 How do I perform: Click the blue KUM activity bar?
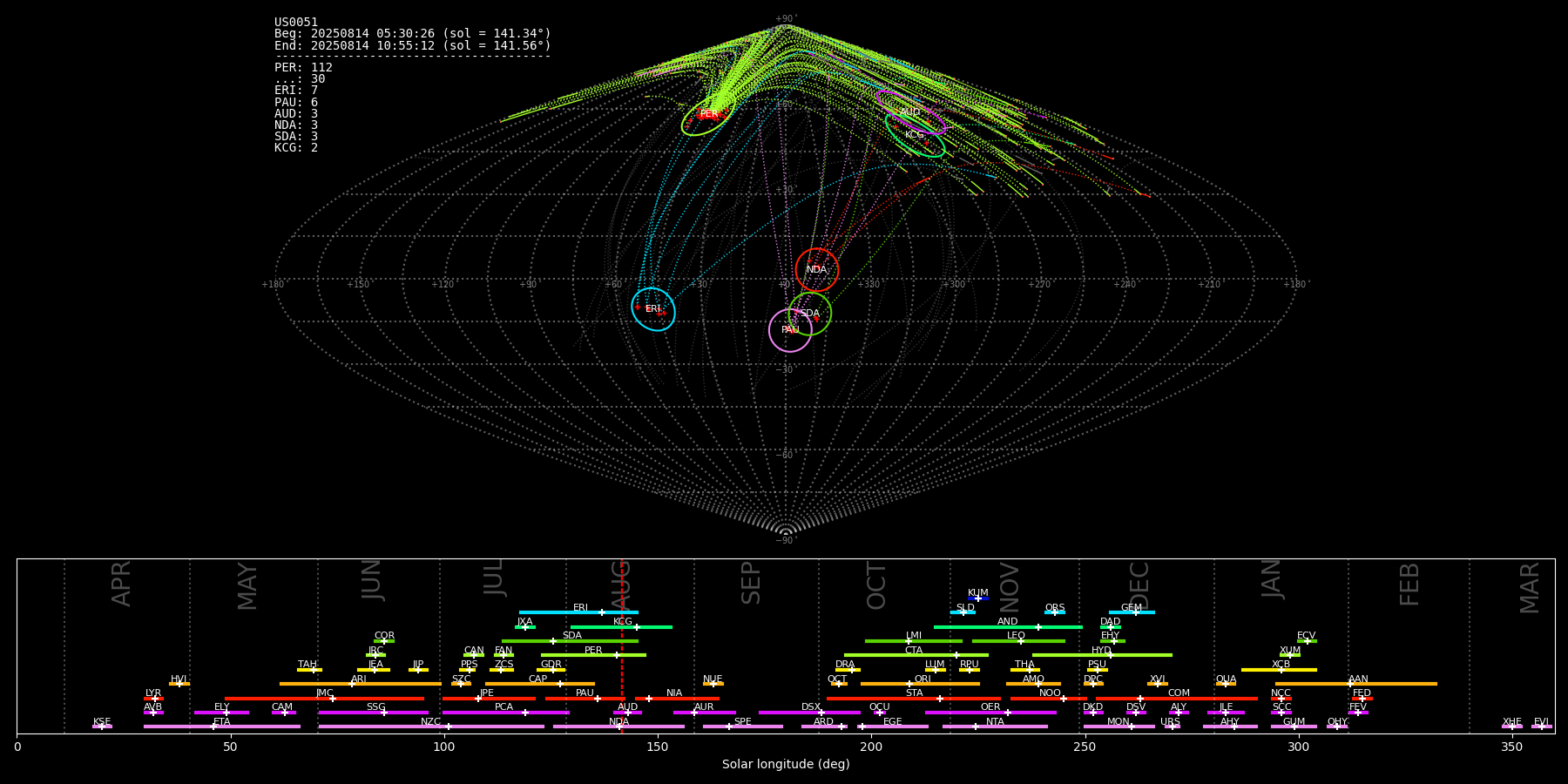(978, 598)
